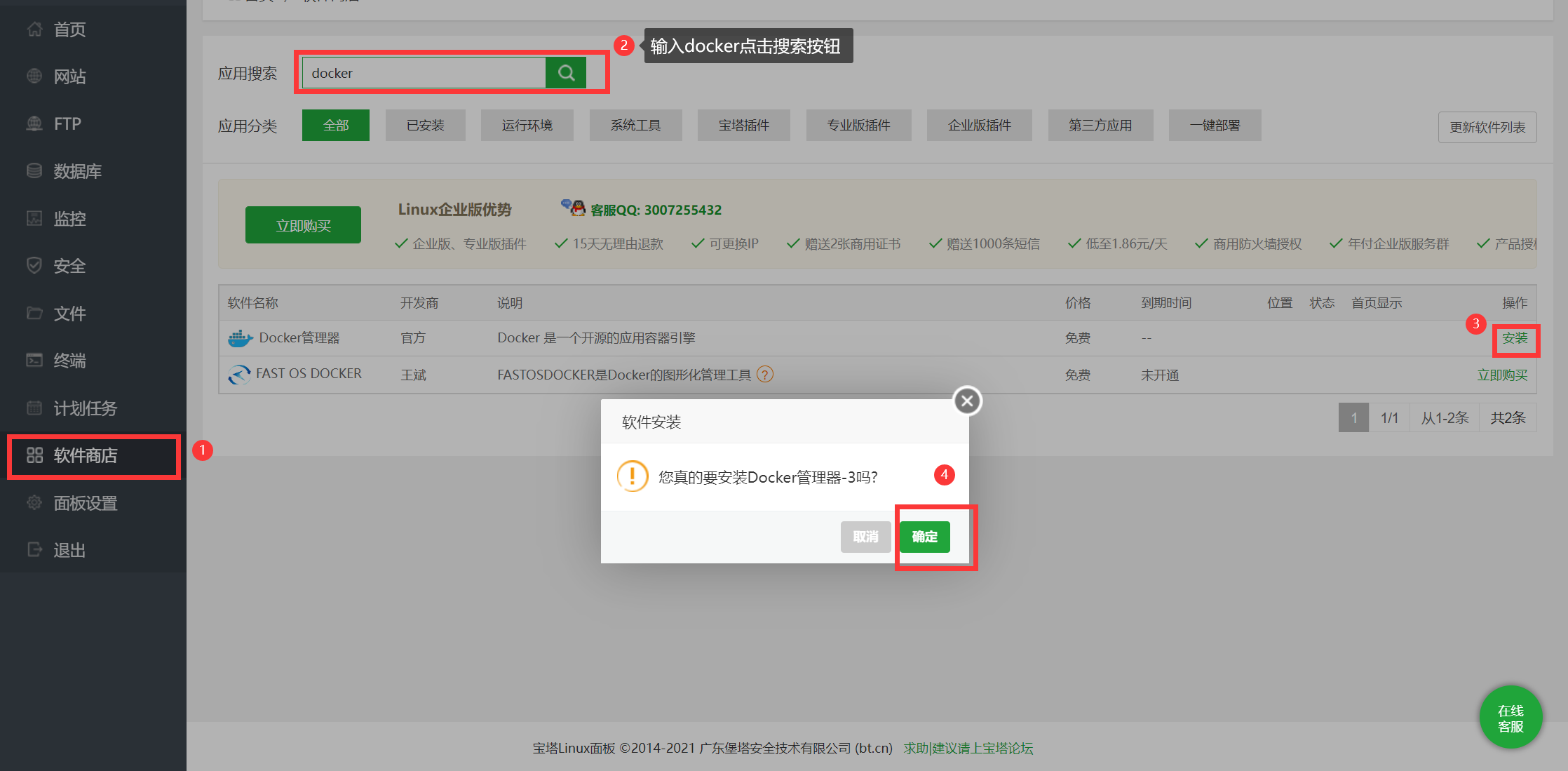Switch to 一键部署 category

click(x=1215, y=126)
